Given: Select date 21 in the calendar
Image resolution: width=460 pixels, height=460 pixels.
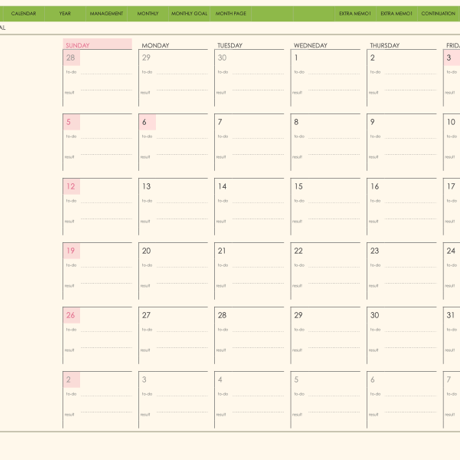Looking at the screenshot, I should (x=222, y=251).
